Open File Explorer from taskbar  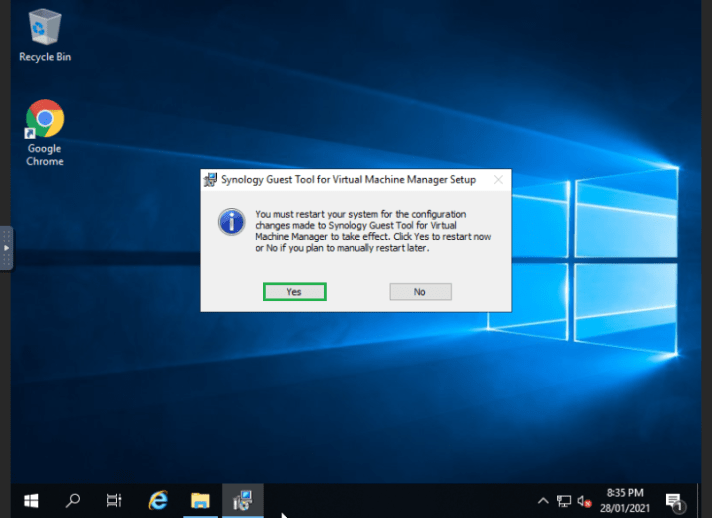click(200, 500)
